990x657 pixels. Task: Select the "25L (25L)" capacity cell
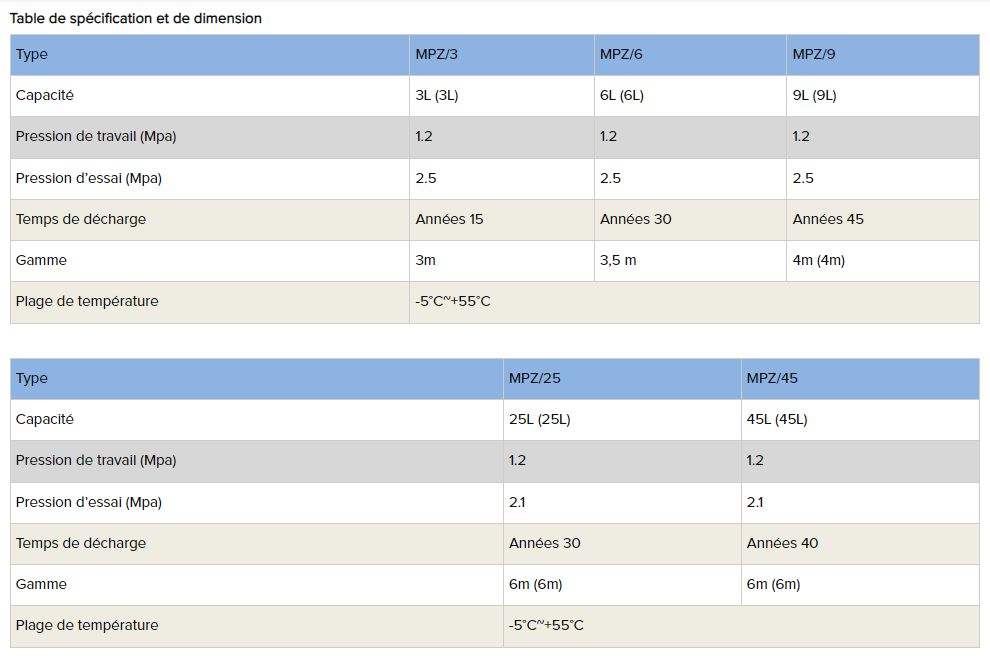(x=540, y=419)
